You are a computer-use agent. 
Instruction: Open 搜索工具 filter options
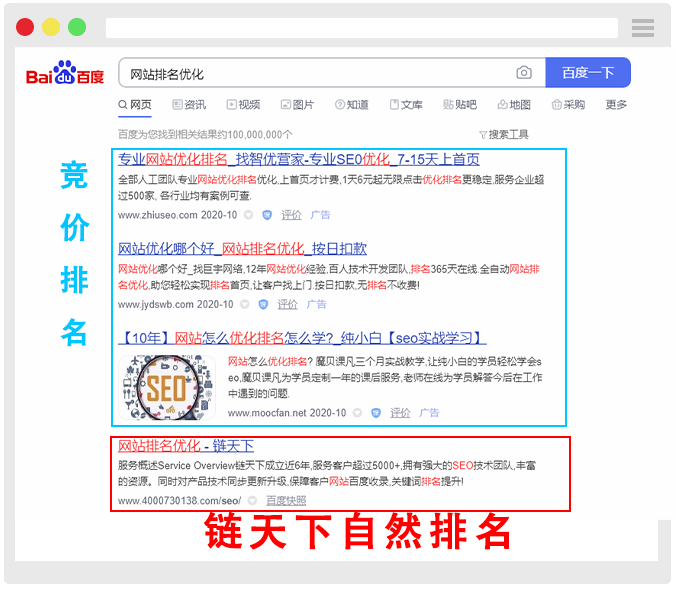point(504,134)
